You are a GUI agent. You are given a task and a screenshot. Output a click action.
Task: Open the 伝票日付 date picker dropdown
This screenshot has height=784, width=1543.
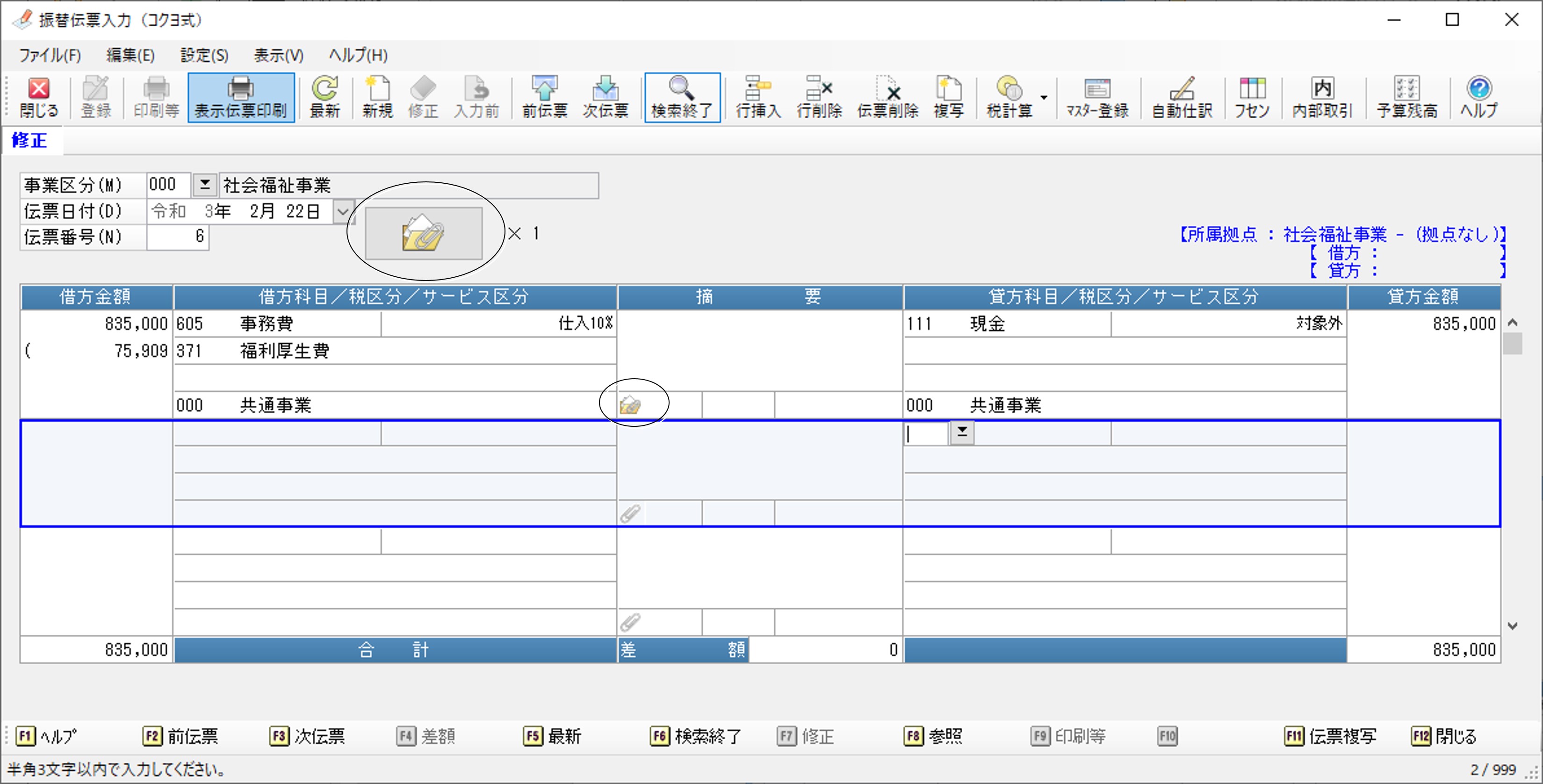click(343, 211)
